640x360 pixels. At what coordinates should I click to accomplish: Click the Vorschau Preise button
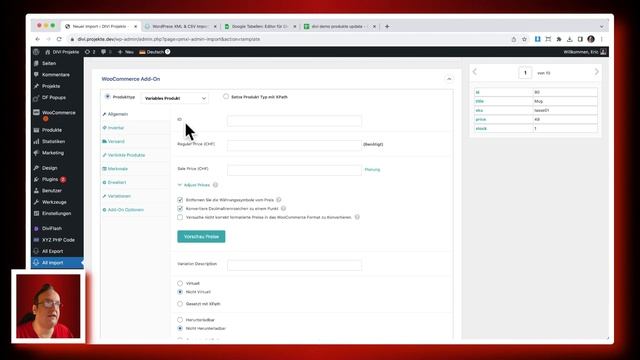(201, 236)
